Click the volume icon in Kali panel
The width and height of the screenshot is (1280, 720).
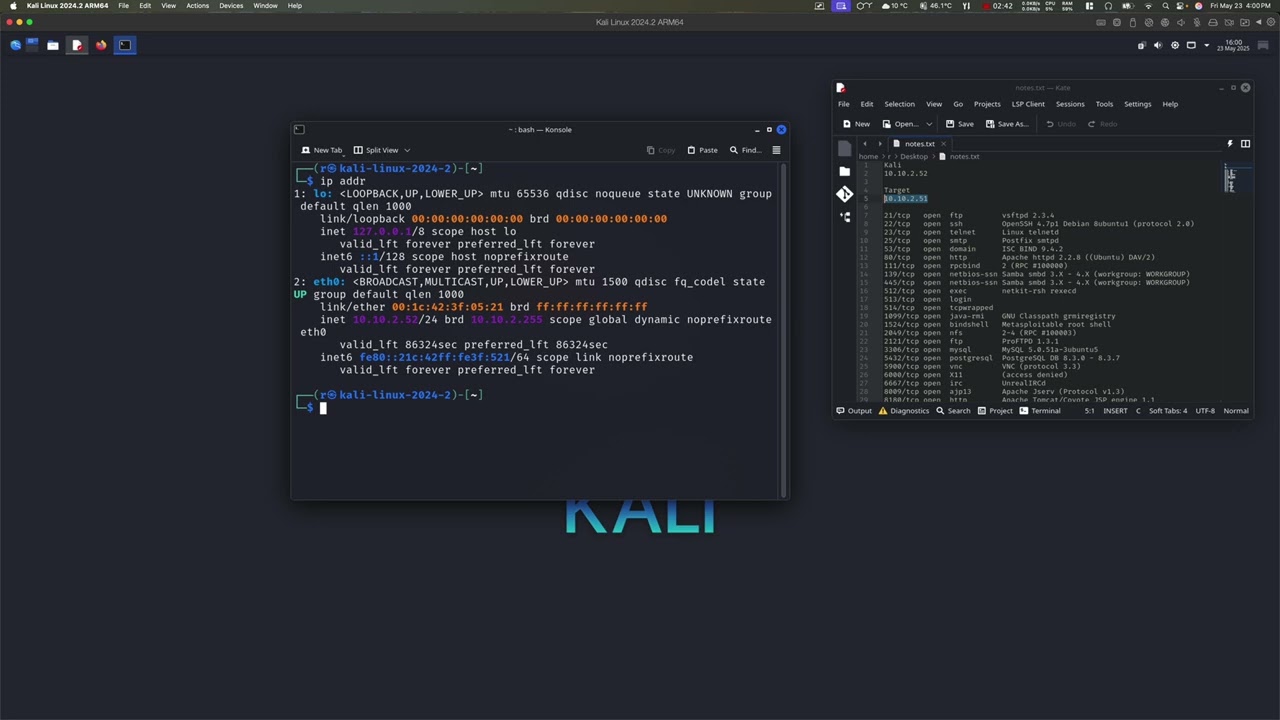pos(1158,45)
